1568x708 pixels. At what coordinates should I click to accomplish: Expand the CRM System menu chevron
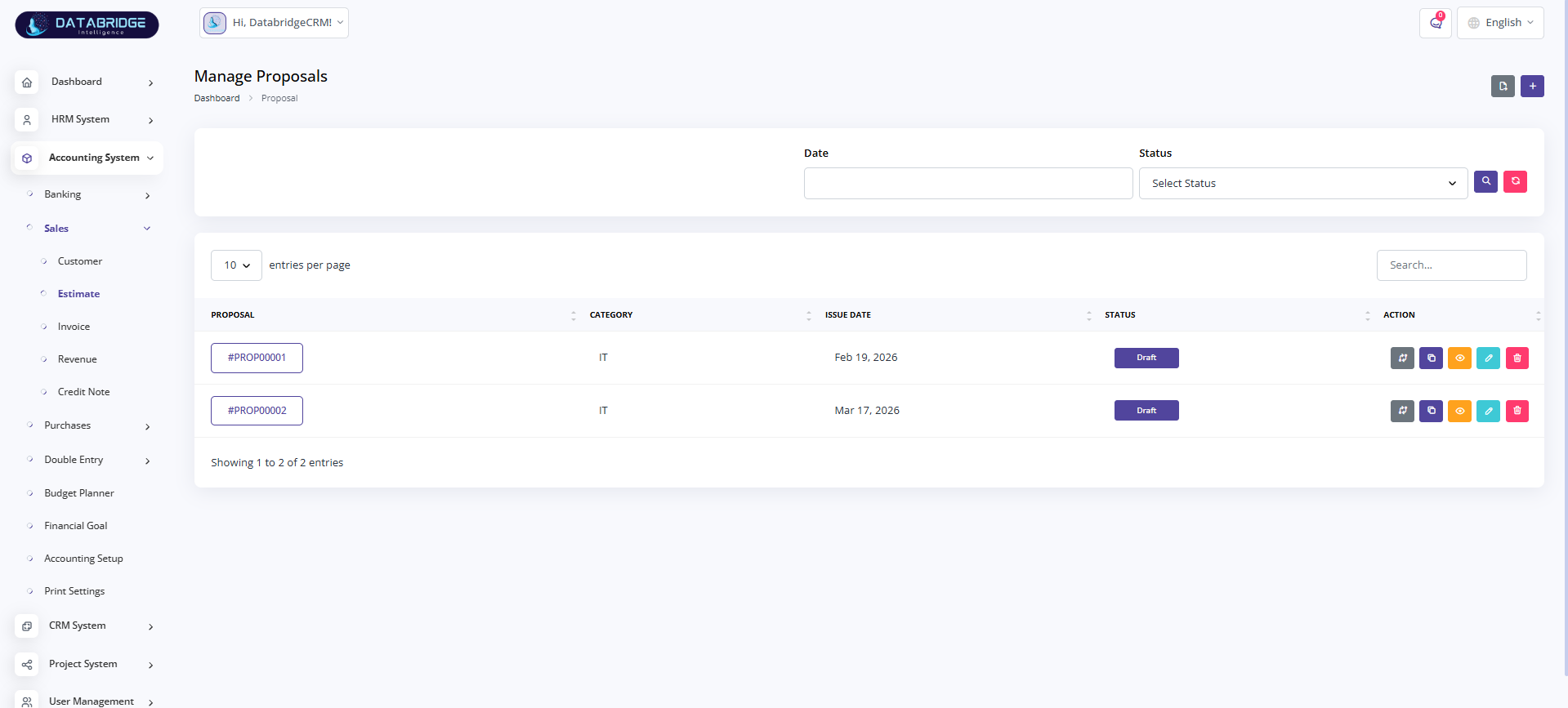[x=150, y=627]
